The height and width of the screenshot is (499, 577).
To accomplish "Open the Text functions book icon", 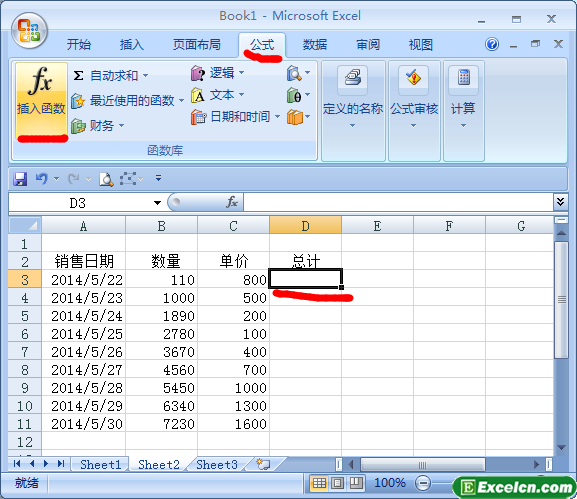I will [x=198, y=95].
